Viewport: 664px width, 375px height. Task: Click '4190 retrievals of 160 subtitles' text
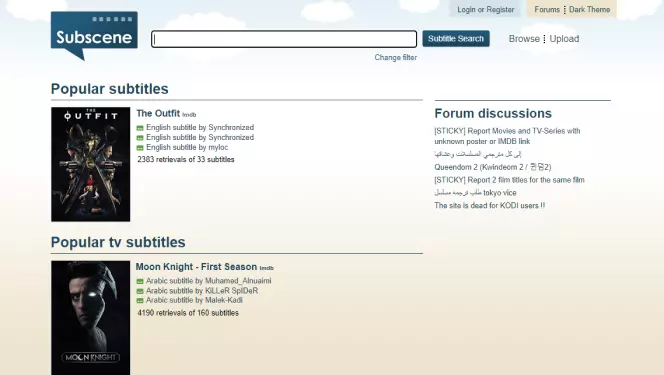pos(188,313)
